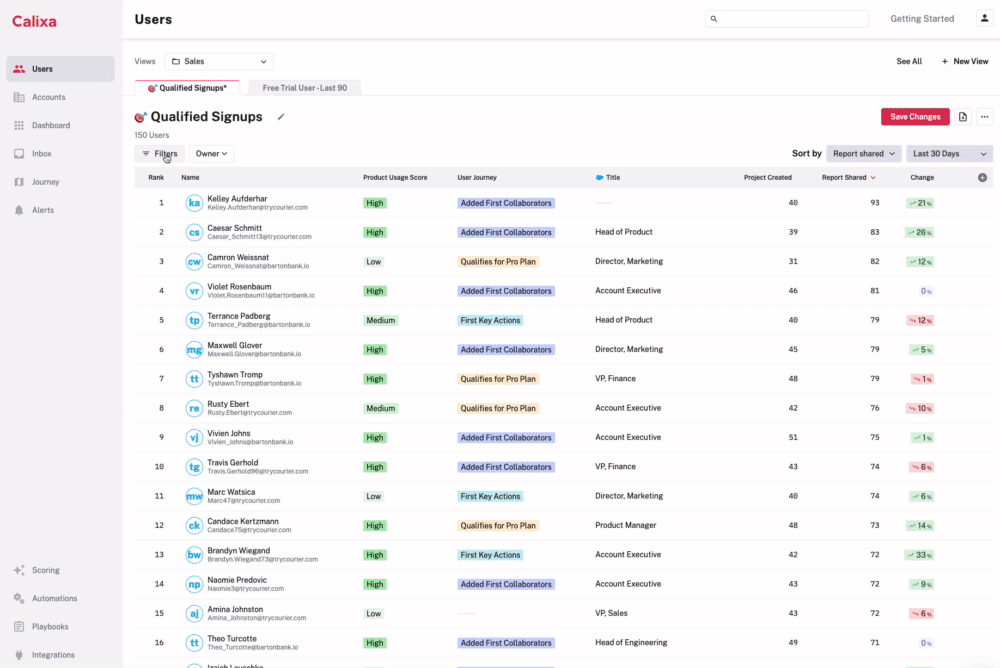Open Theo Turcotte user name
Screen dimensions: 1000x668
pos(232,639)
